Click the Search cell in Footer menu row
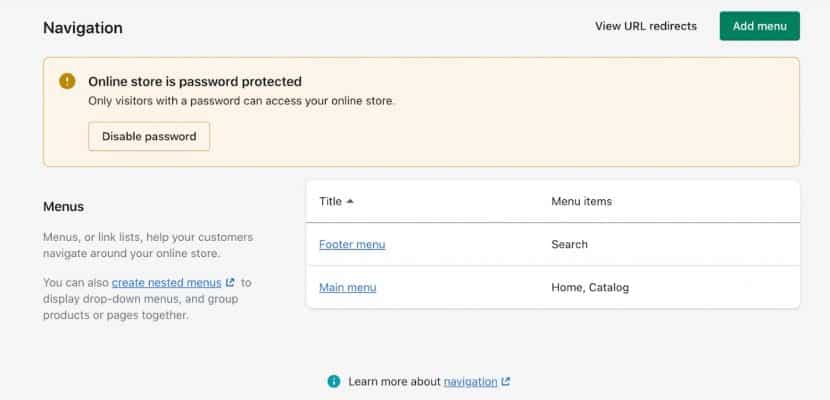Screen dimensions: 830x400 point(569,244)
